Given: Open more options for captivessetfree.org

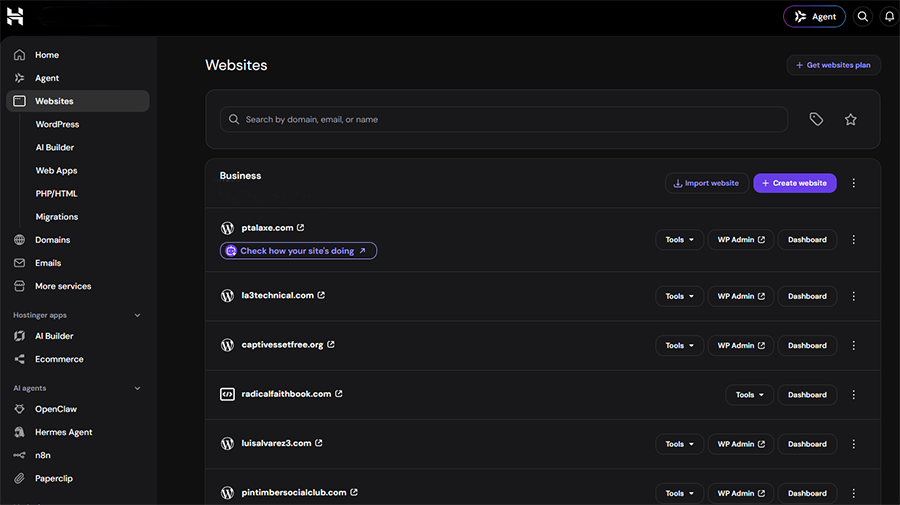Looking at the screenshot, I should 854,345.
